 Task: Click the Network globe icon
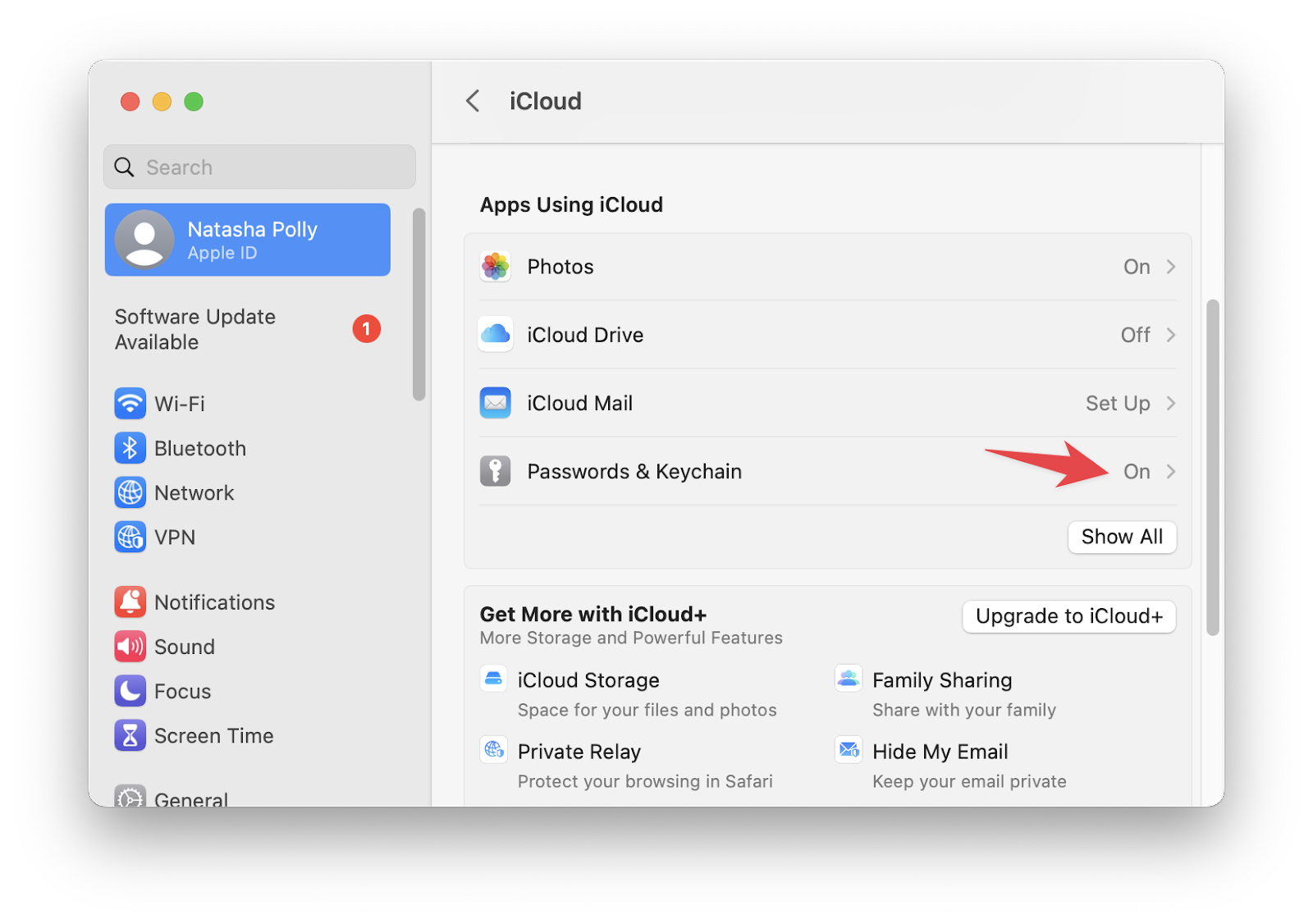[130, 492]
